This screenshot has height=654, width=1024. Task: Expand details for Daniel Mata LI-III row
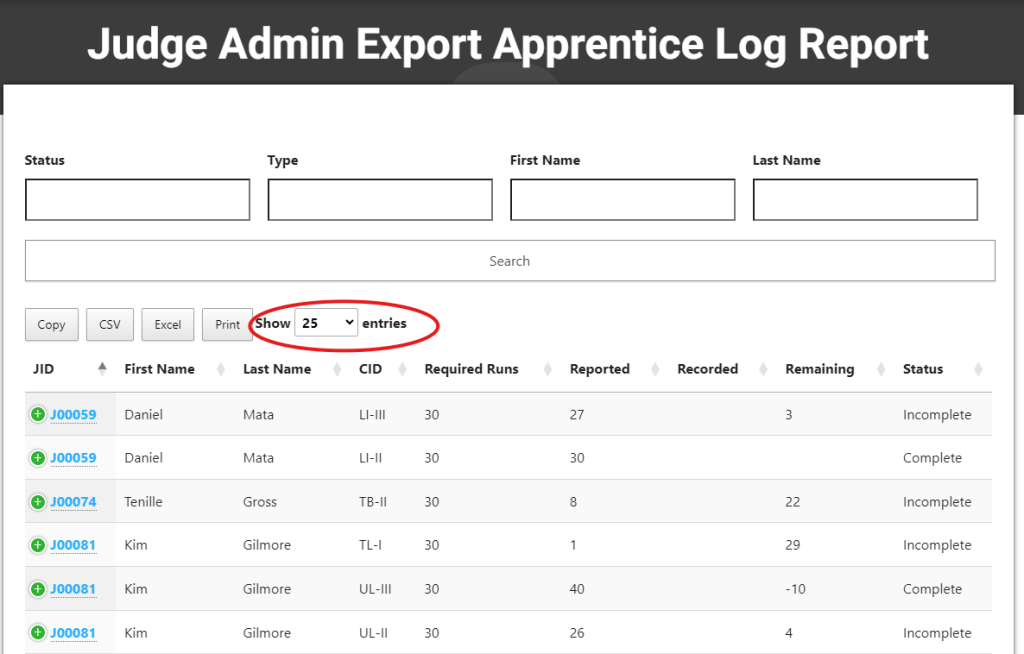[x=38, y=414]
